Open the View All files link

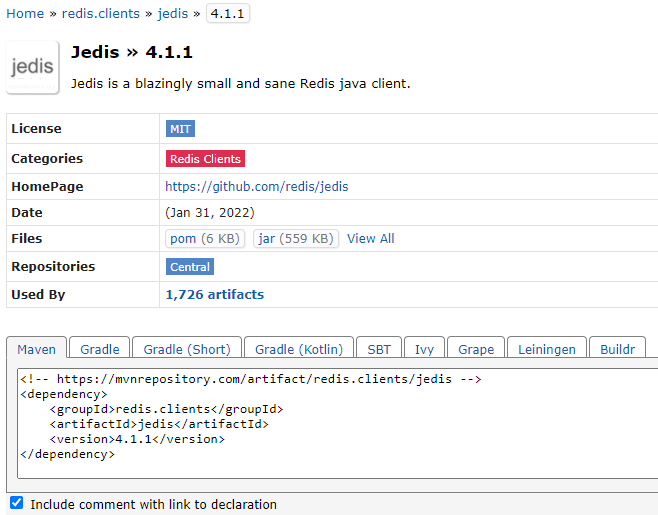(x=371, y=238)
